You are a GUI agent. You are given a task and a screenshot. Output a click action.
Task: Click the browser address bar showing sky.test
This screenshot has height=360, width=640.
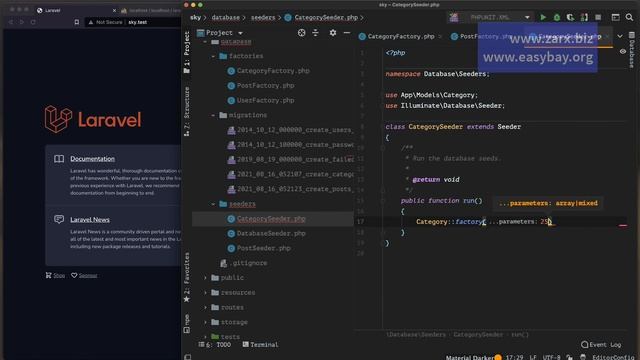click(133, 22)
